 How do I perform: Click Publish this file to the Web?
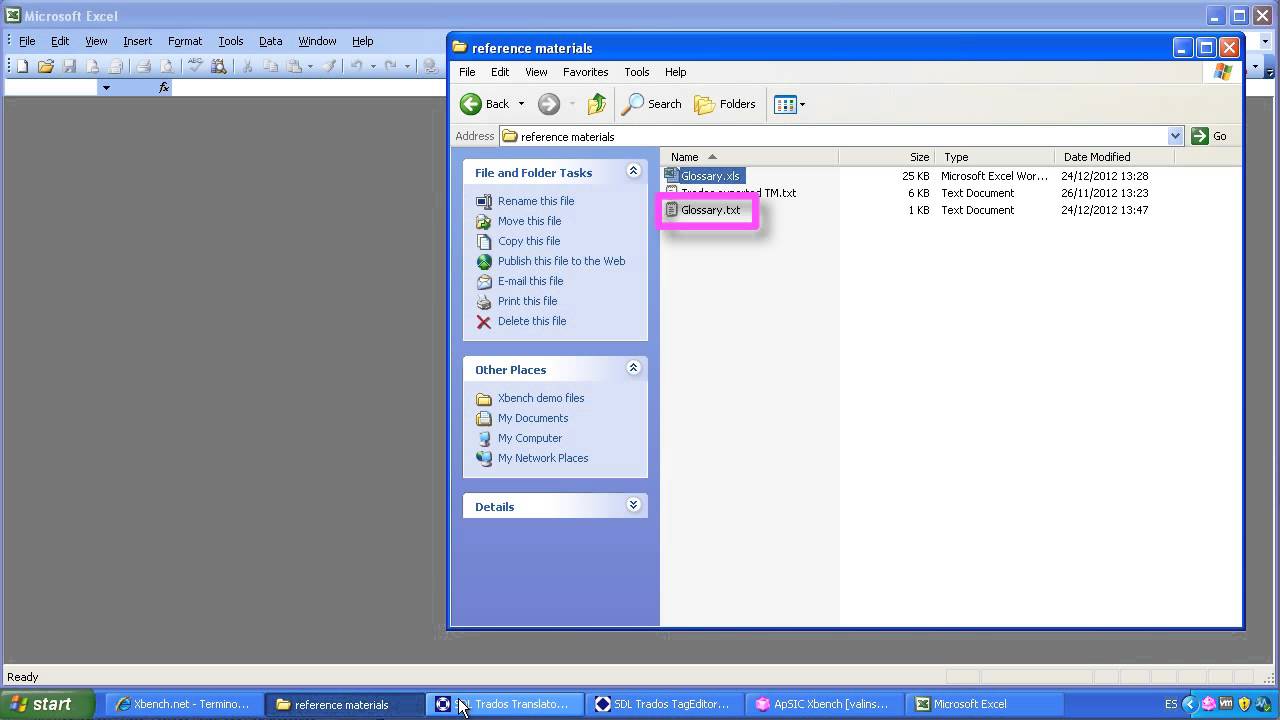click(x=561, y=261)
